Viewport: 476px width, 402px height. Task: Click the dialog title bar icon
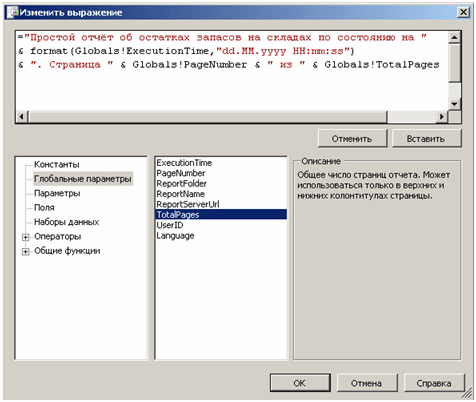click(13, 12)
